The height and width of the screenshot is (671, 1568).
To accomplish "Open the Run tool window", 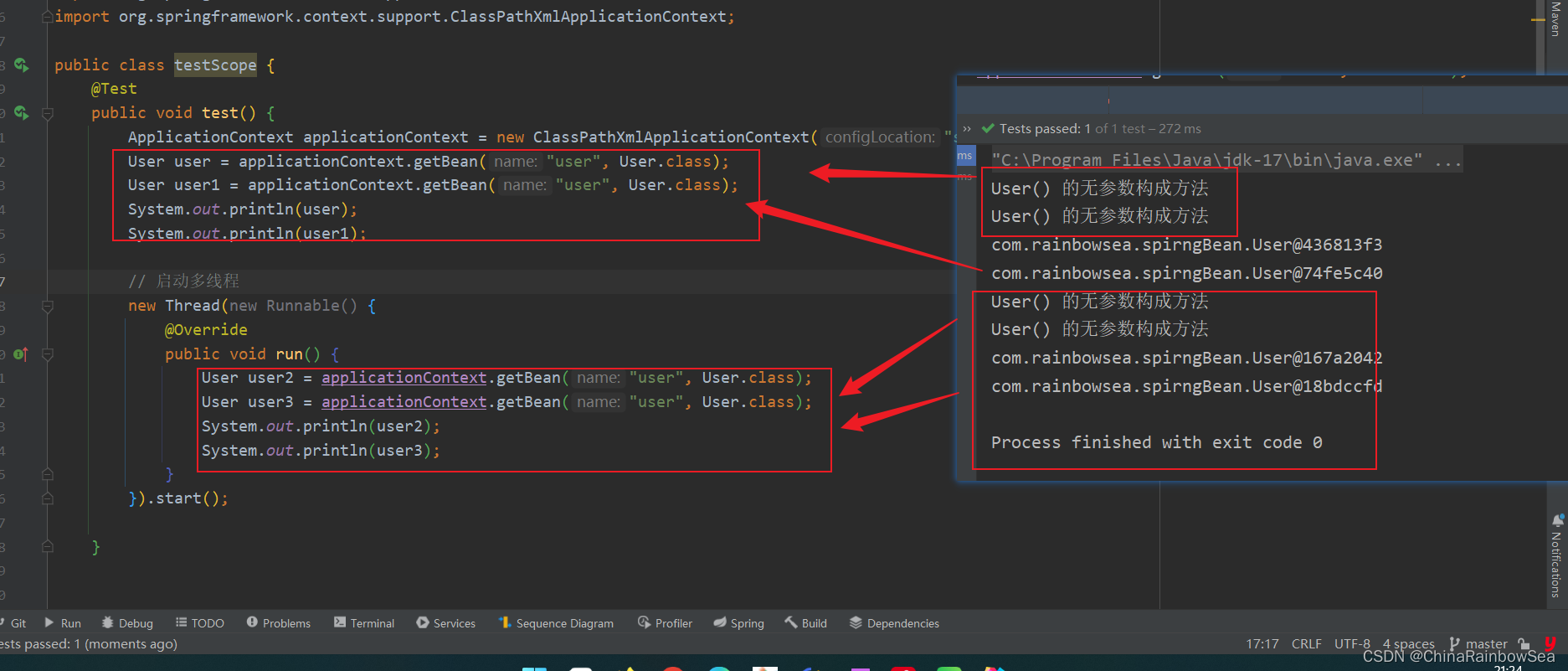I will coord(63,623).
